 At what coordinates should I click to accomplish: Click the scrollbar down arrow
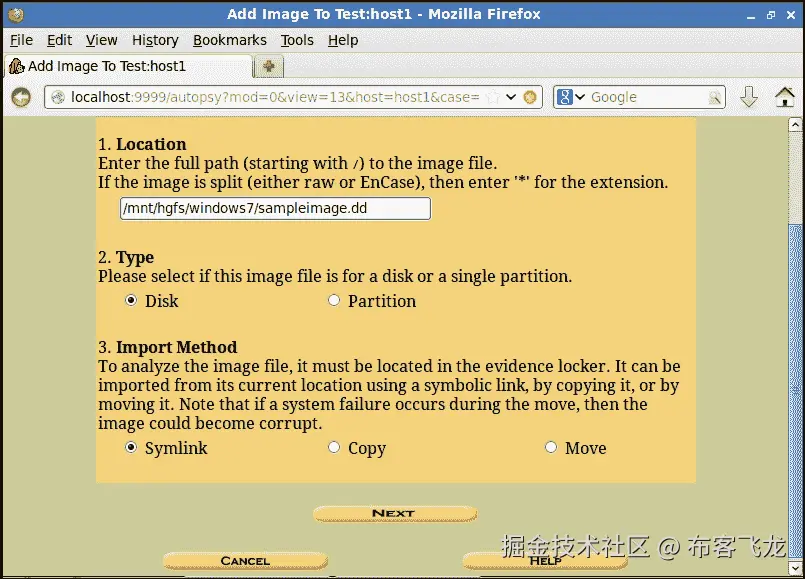(795, 568)
